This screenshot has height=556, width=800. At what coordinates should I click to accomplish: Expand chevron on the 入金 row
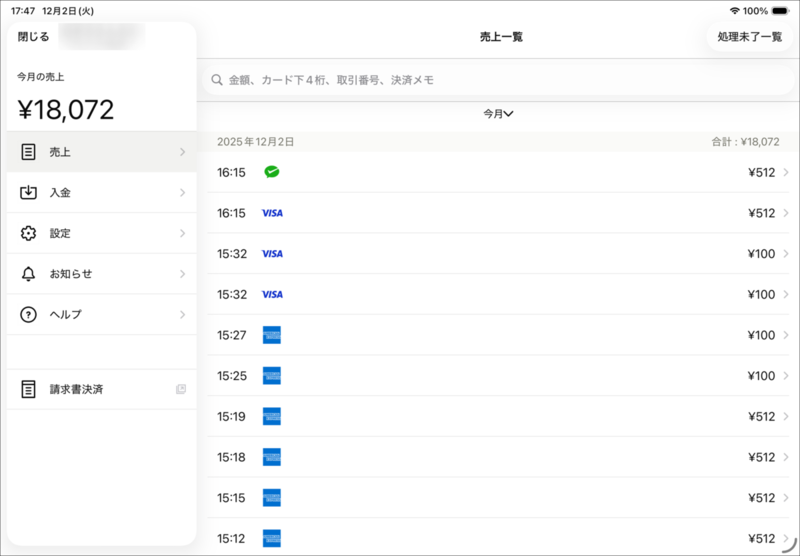coord(183,192)
